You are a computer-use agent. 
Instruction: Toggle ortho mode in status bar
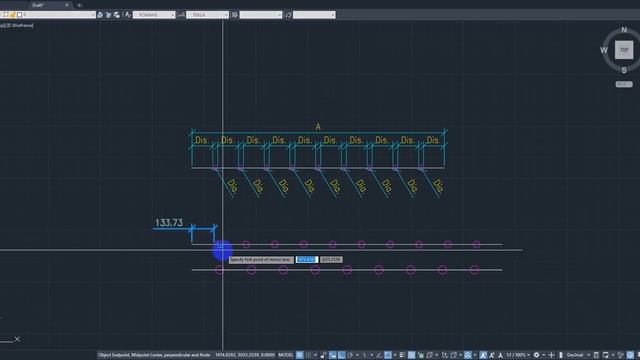click(x=341, y=355)
